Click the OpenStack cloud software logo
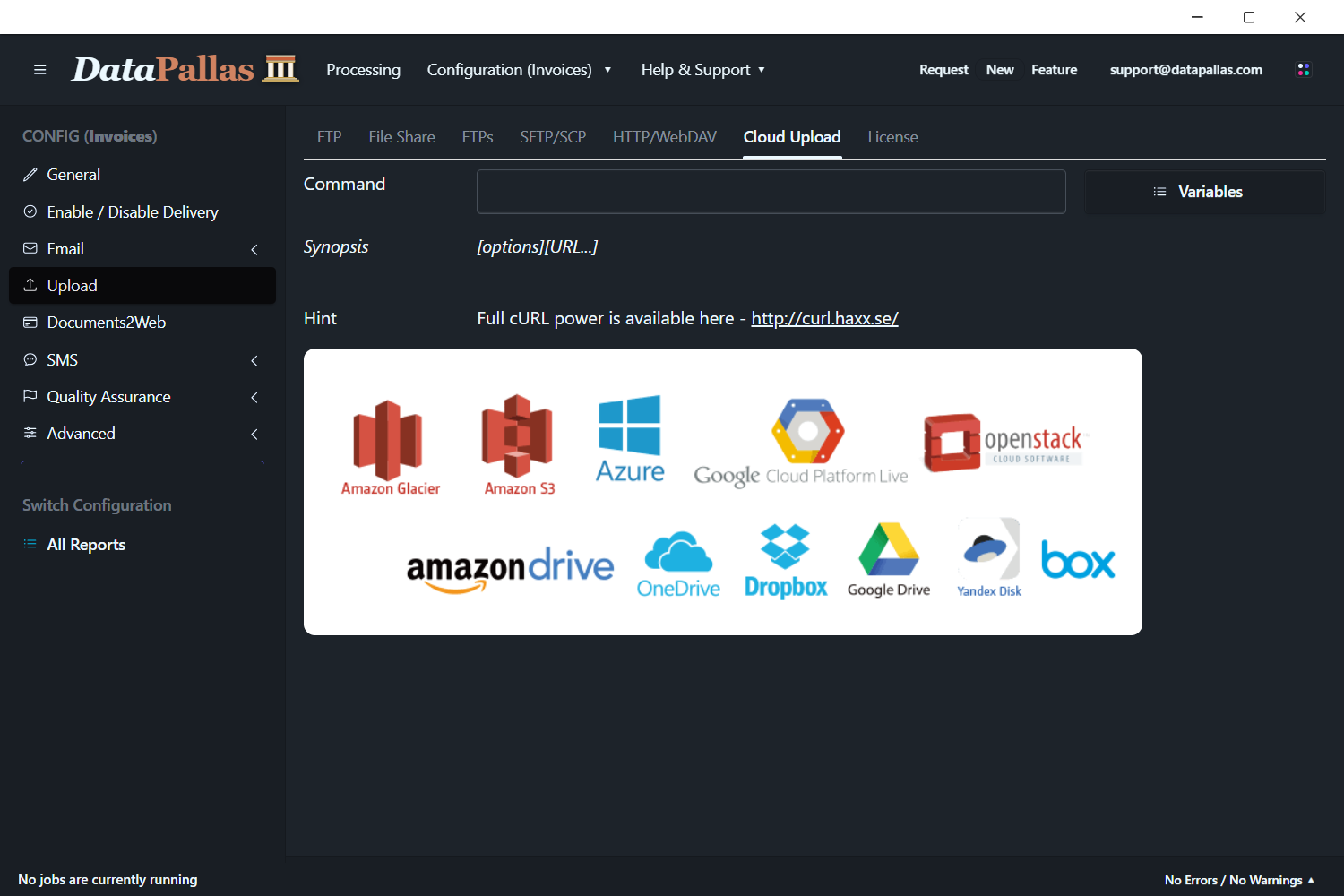The width and height of the screenshot is (1344, 896). 1004,443
